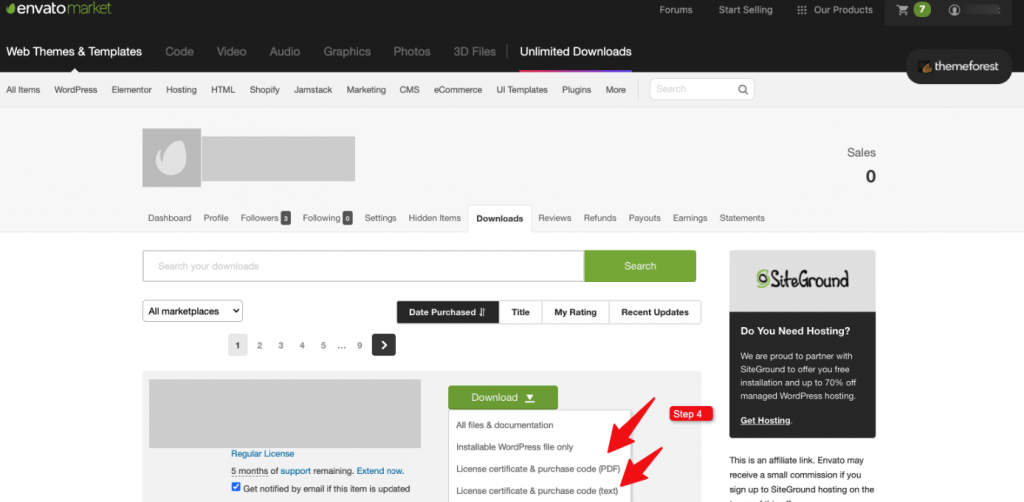
Task: Sort downloads by Date Purchased
Action: pos(447,312)
